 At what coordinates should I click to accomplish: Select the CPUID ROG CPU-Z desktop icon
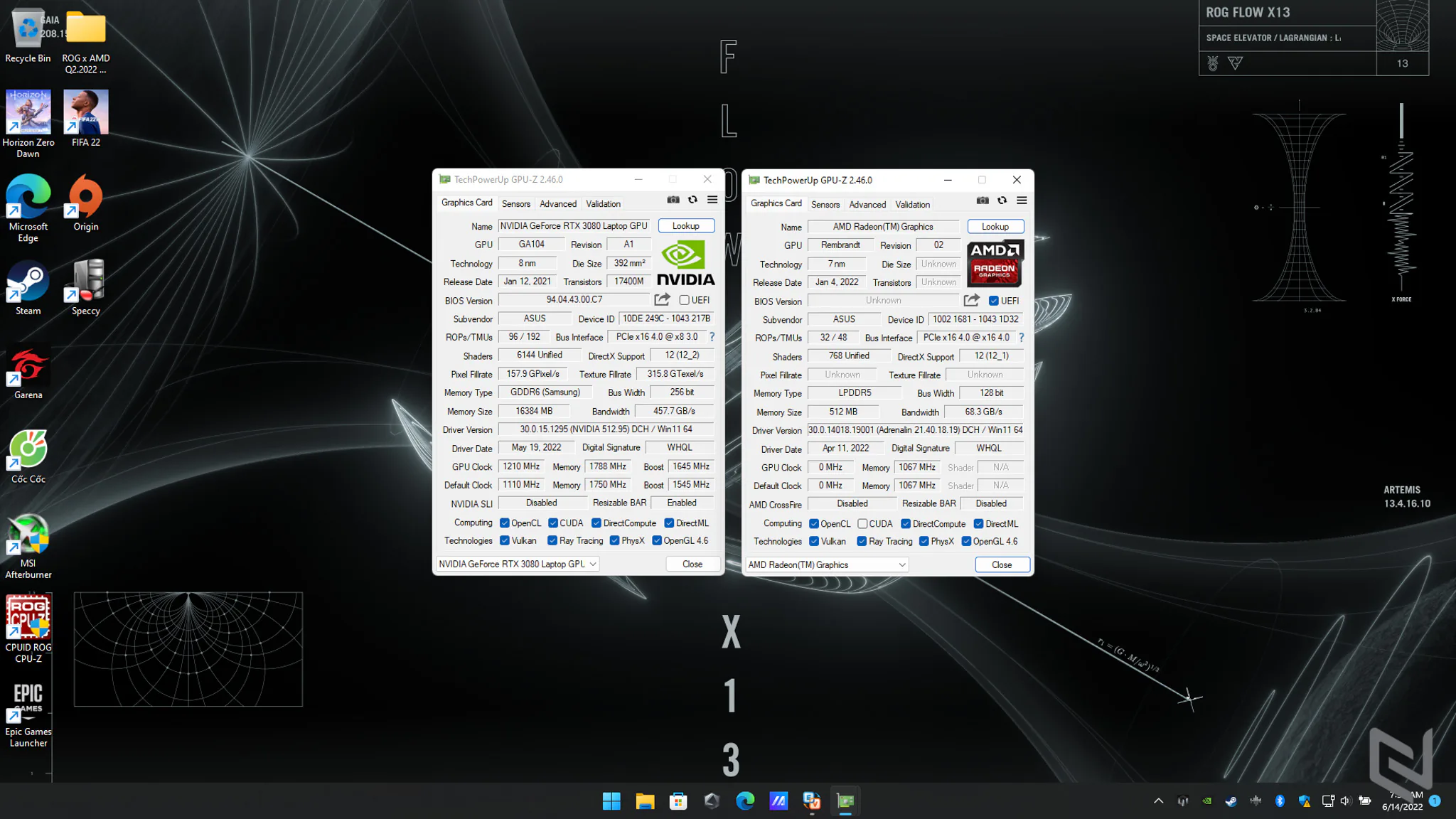coord(28,630)
